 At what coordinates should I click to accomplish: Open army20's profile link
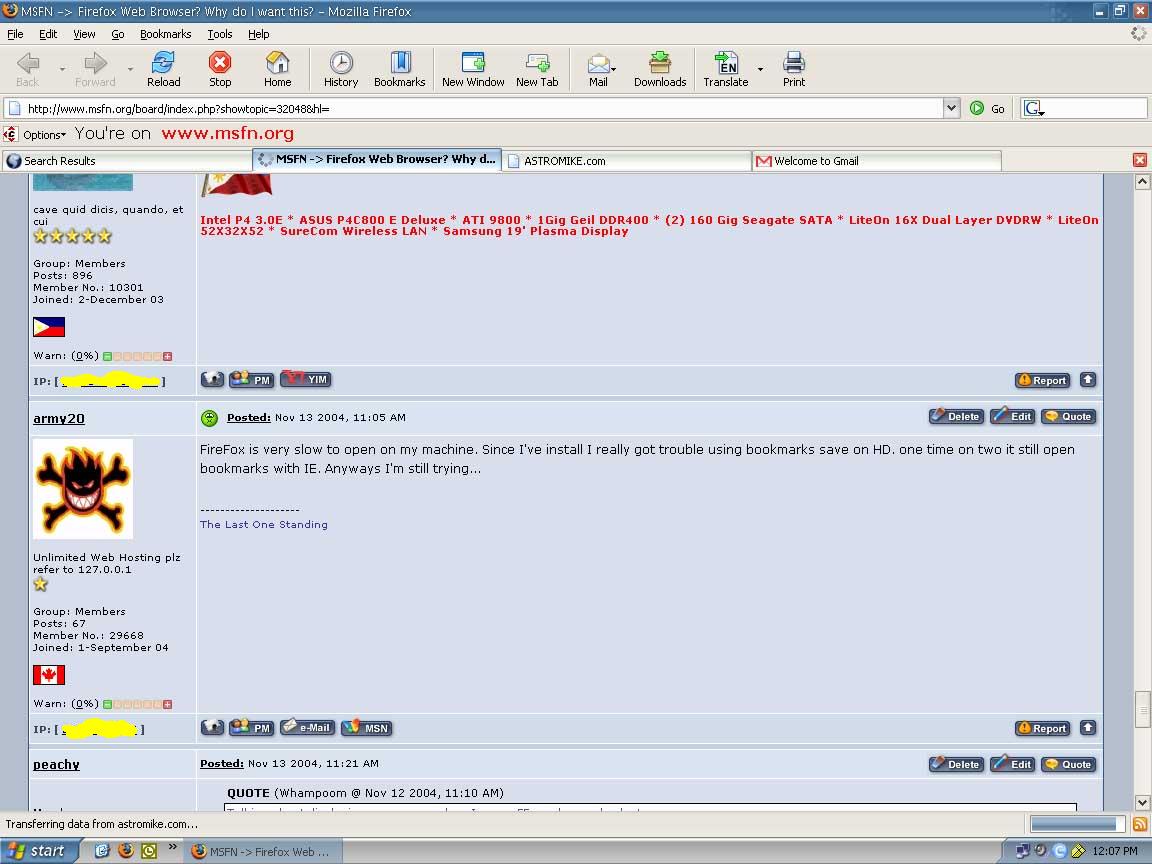(59, 419)
